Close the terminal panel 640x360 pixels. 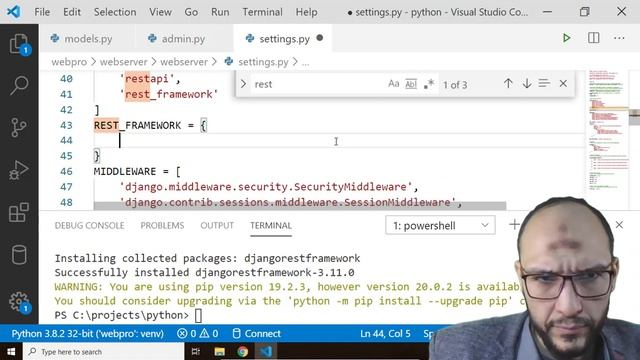(x=619, y=225)
